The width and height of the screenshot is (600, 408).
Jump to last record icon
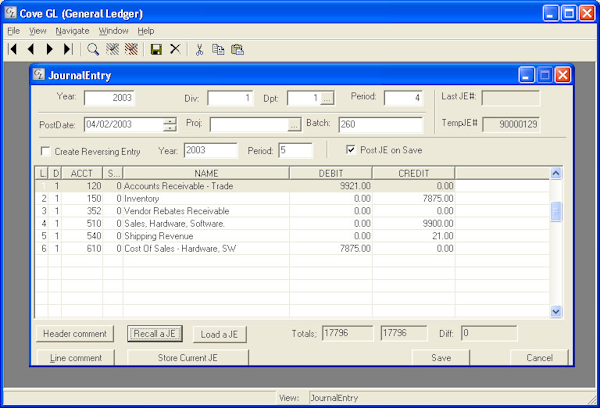(68, 49)
